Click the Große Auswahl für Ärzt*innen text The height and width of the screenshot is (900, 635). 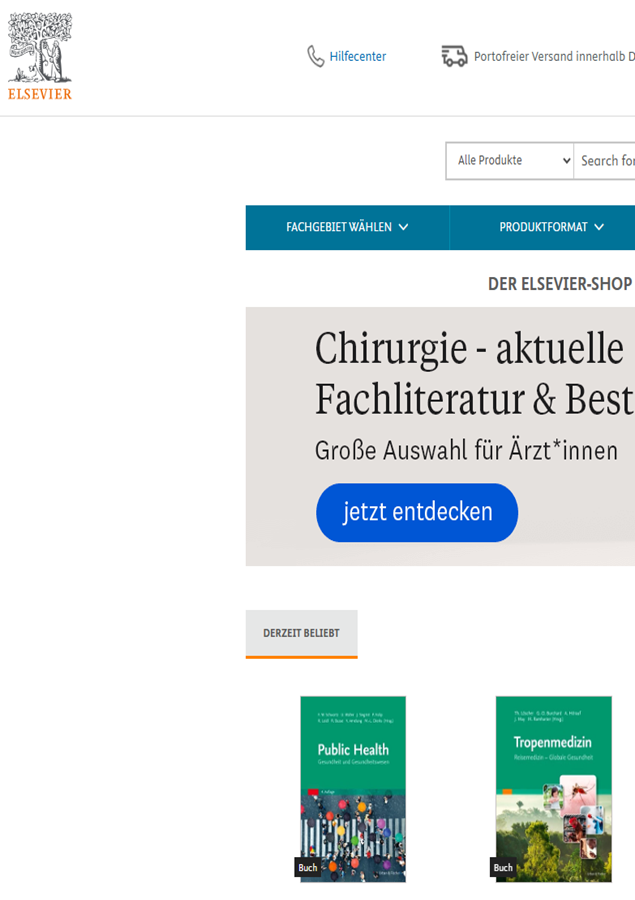tap(466, 451)
